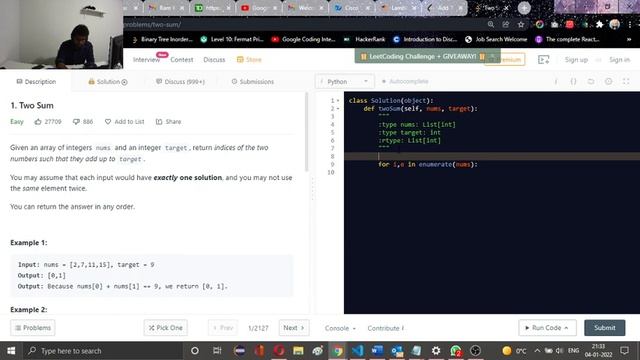640x360 pixels.
Task: Open the Discuss nav item
Action: [x=214, y=60]
